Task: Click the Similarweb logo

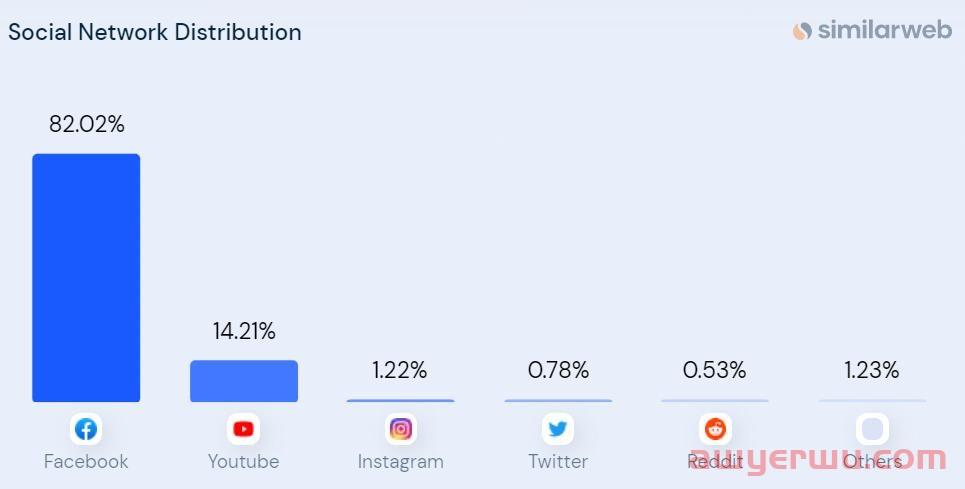Action: pos(872,31)
